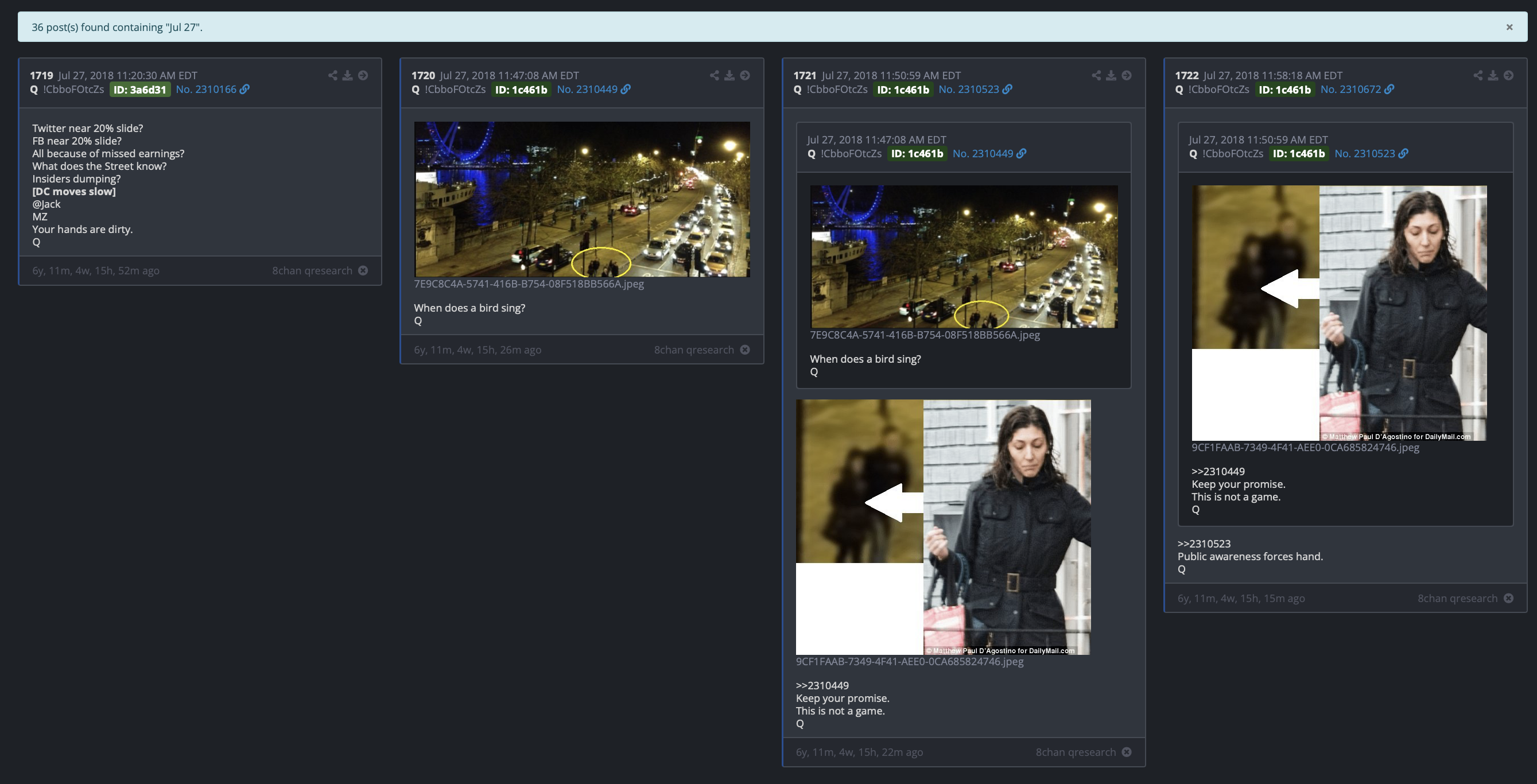Click 'Public awareness forces hand.' text
This screenshot has height=784, width=1537.
click(x=1250, y=556)
